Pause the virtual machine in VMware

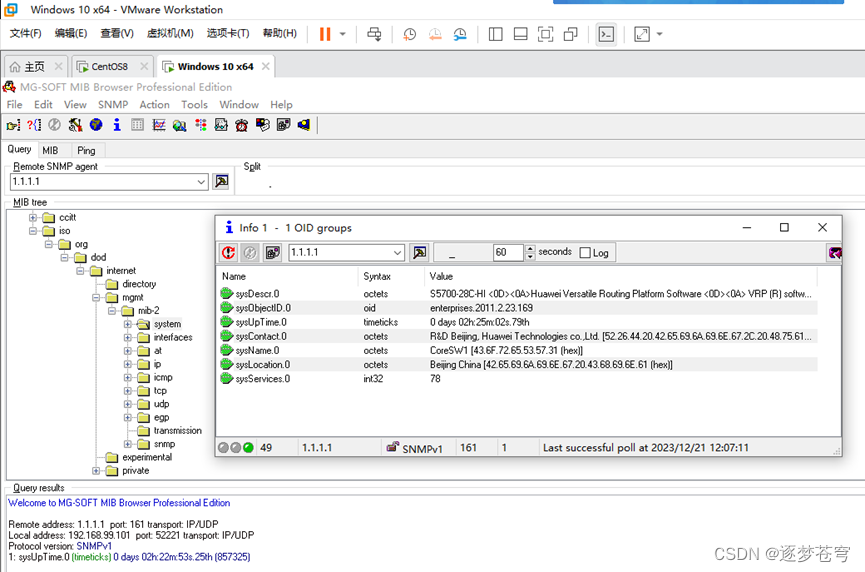coord(325,34)
